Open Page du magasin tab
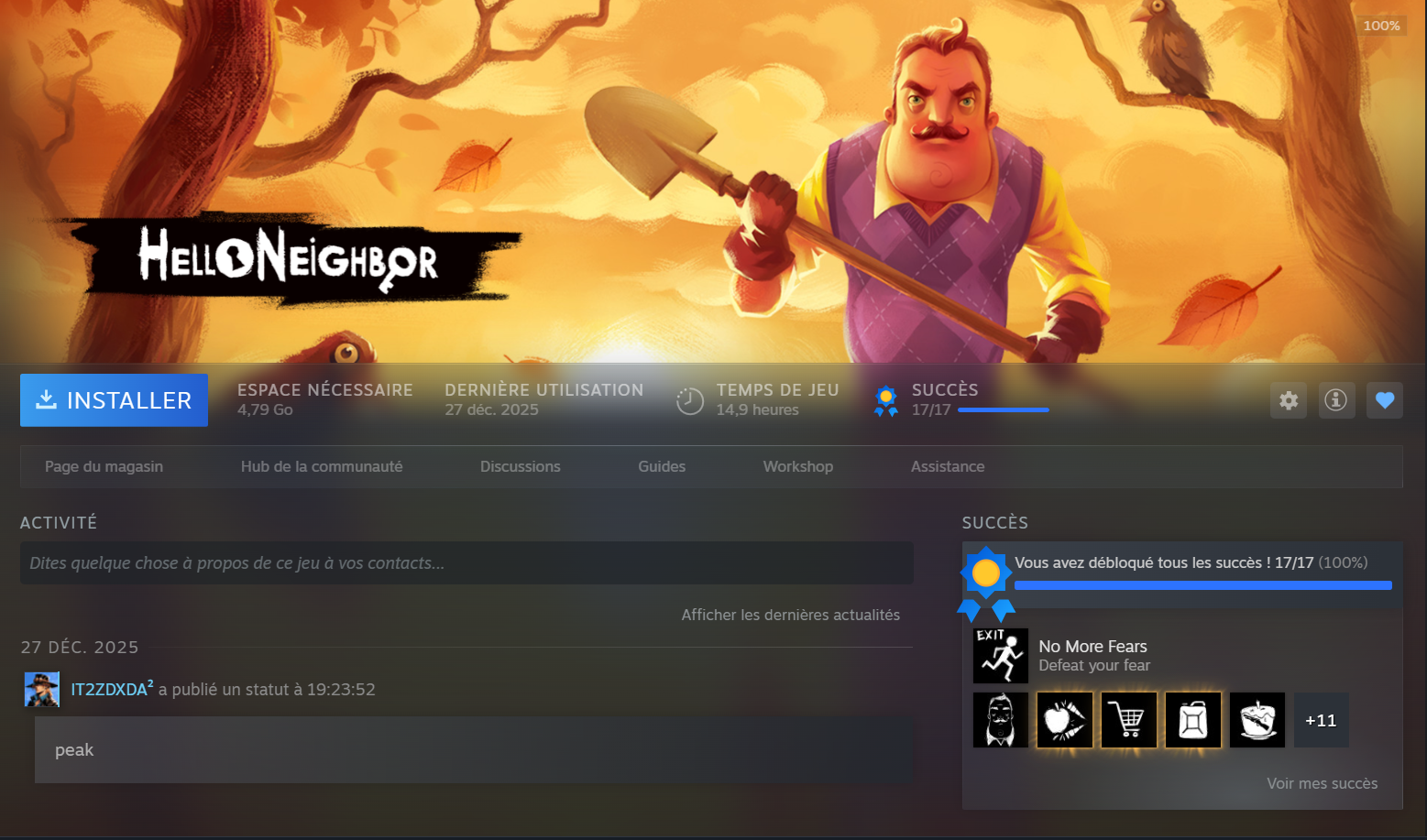Screen dimensions: 1427x840 pyautogui.click(x=104, y=466)
